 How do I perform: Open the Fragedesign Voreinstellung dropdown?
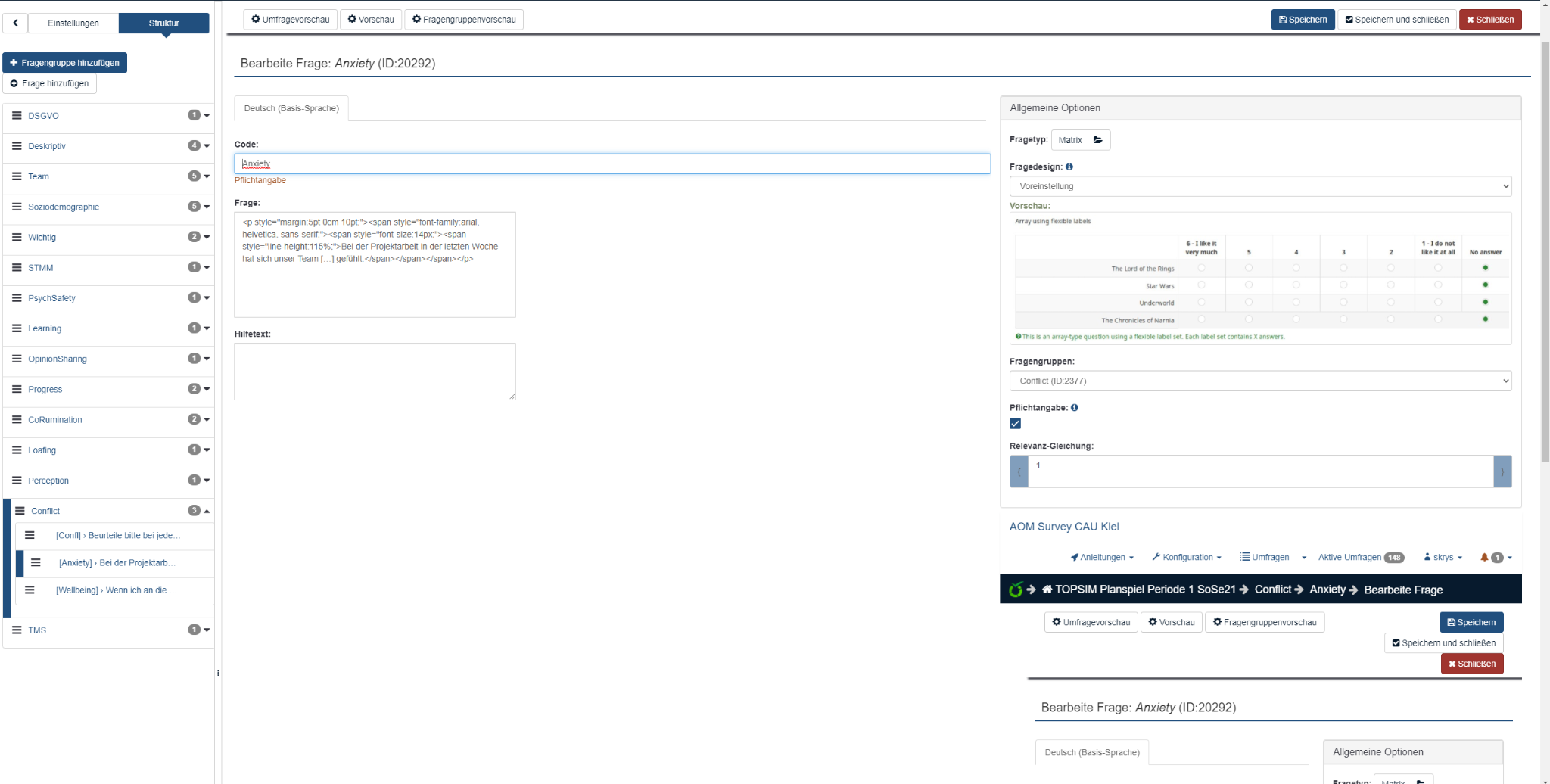point(1260,186)
